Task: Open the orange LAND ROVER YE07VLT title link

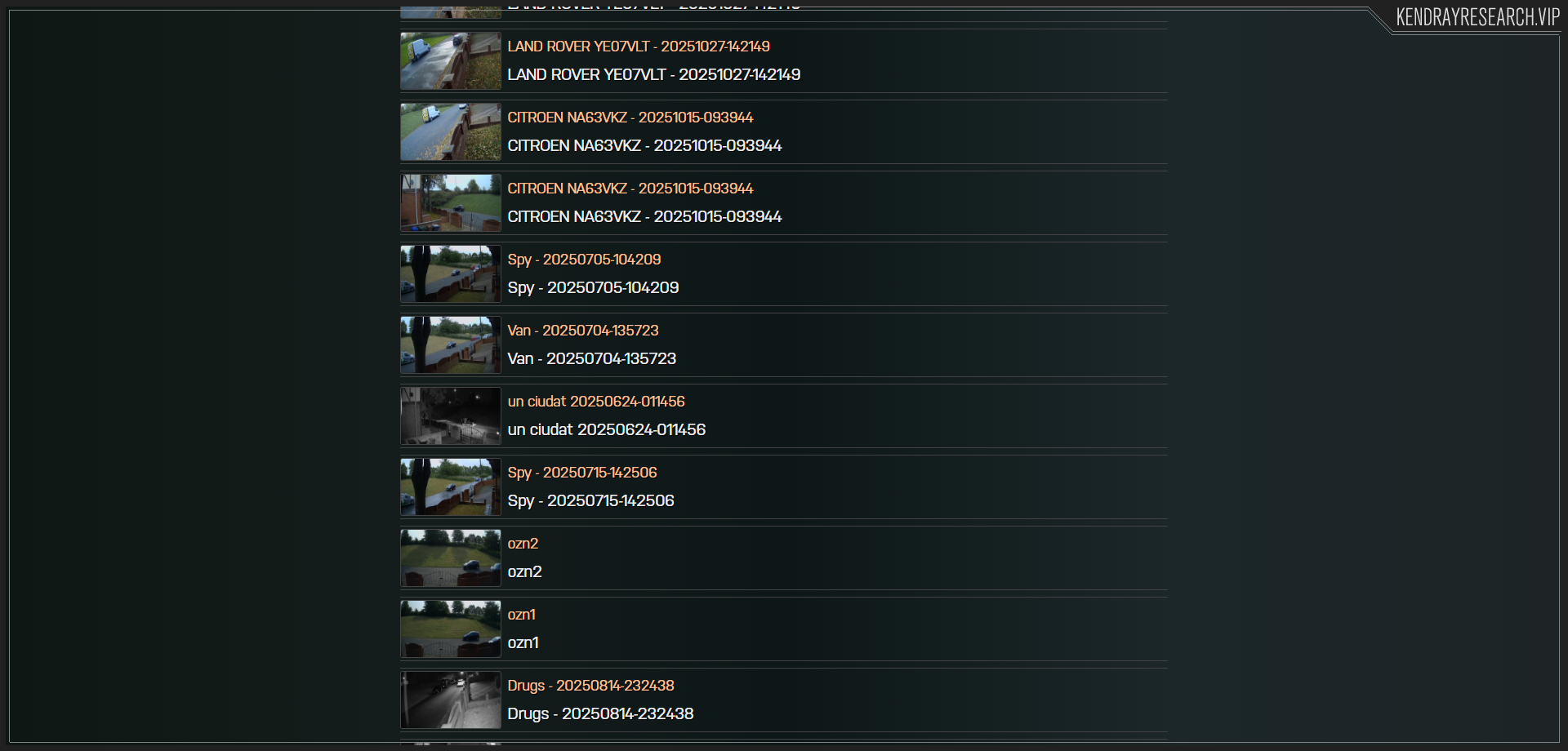Action: (x=639, y=47)
